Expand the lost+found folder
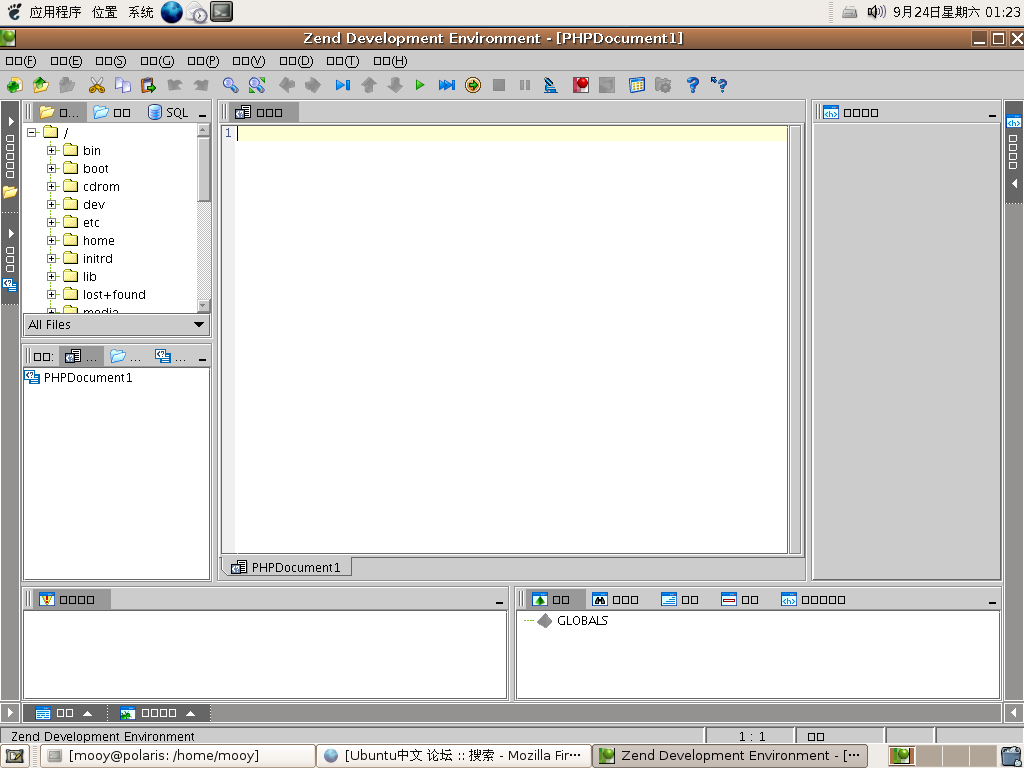The height and width of the screenshot is (768, 1024). [x=52, y=294]
